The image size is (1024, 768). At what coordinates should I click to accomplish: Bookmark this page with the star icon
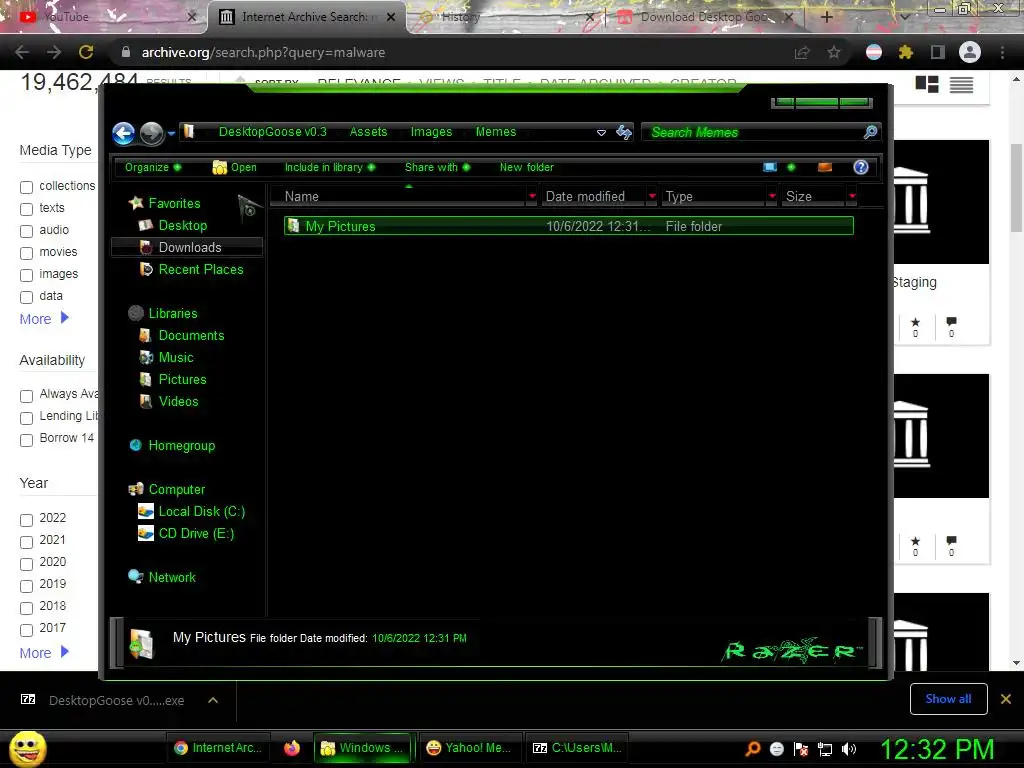(x=834, y=52)
